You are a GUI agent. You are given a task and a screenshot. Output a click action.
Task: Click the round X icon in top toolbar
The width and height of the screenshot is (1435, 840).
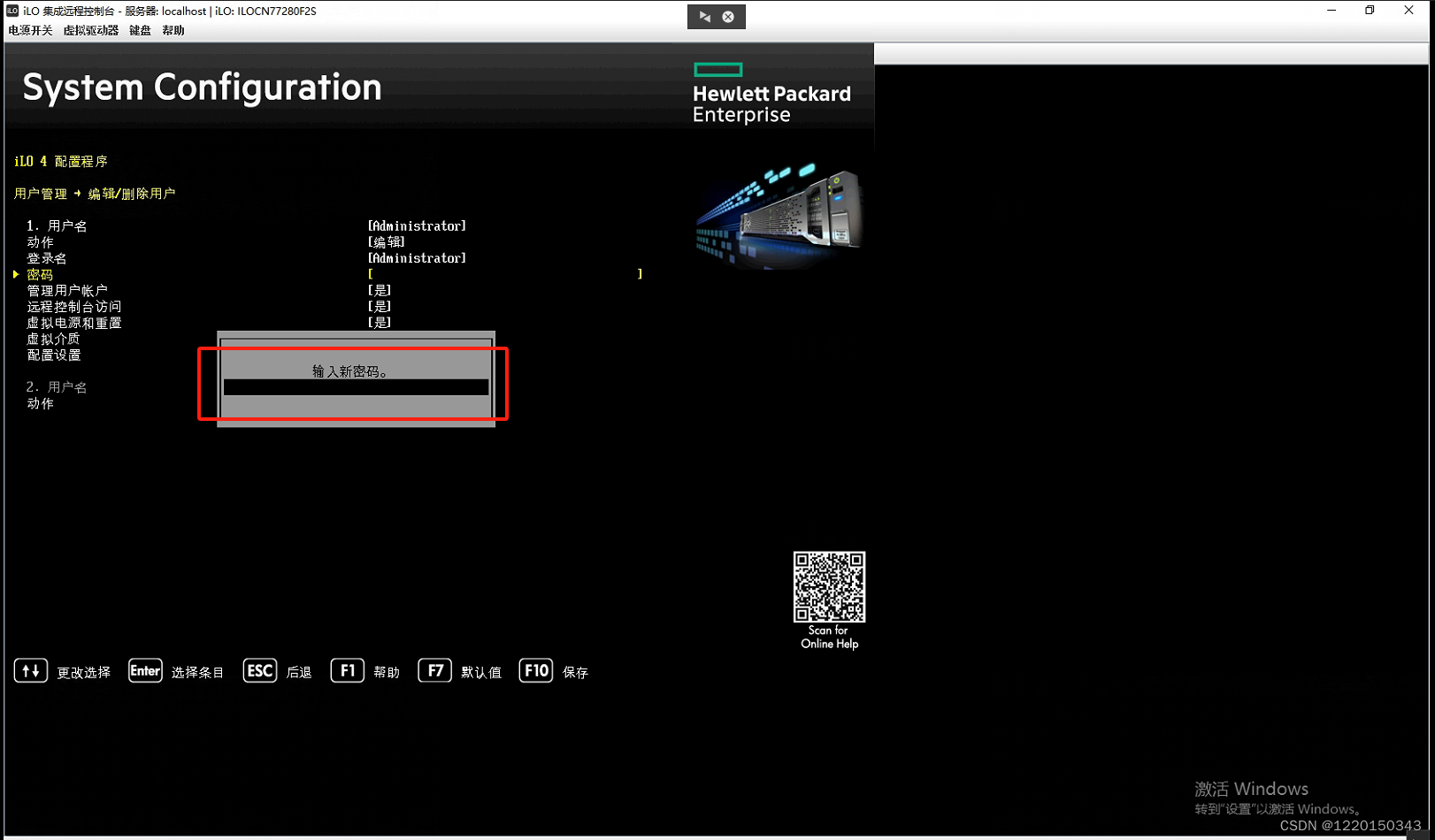click(x=728, y=17)
